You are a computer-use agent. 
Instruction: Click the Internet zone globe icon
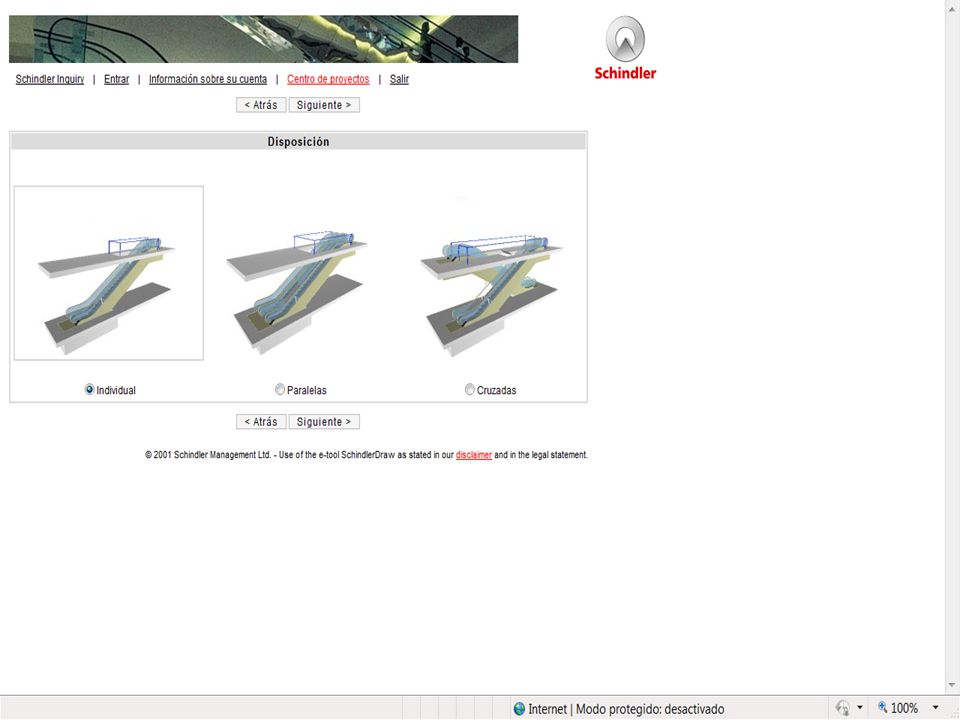coord(519,709)
